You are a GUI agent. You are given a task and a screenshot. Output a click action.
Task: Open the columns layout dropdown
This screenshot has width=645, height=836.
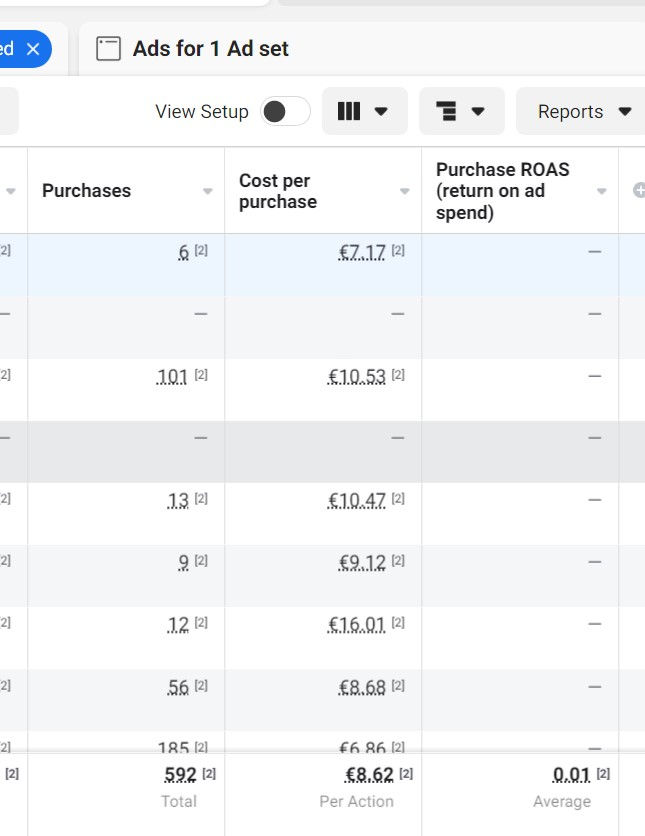tap(362, 111)
